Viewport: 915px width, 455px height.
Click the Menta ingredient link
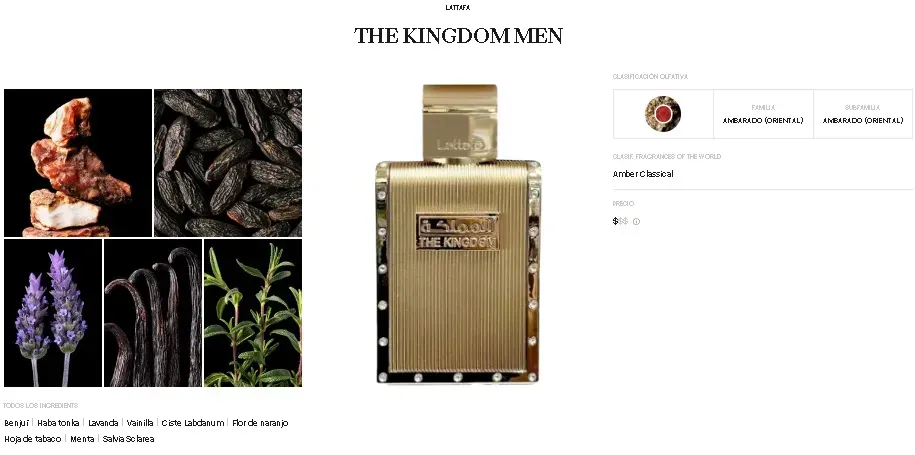82,439
